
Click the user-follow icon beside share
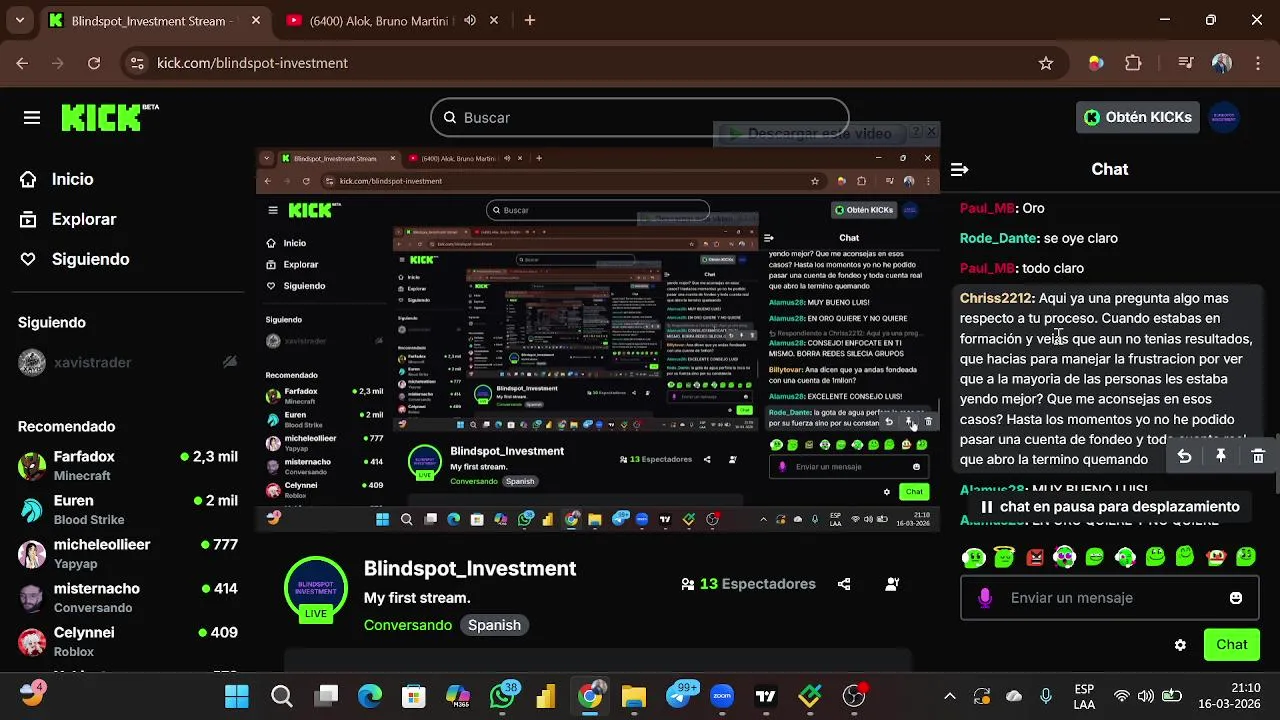pyautogui.click(x=892, y=584)
